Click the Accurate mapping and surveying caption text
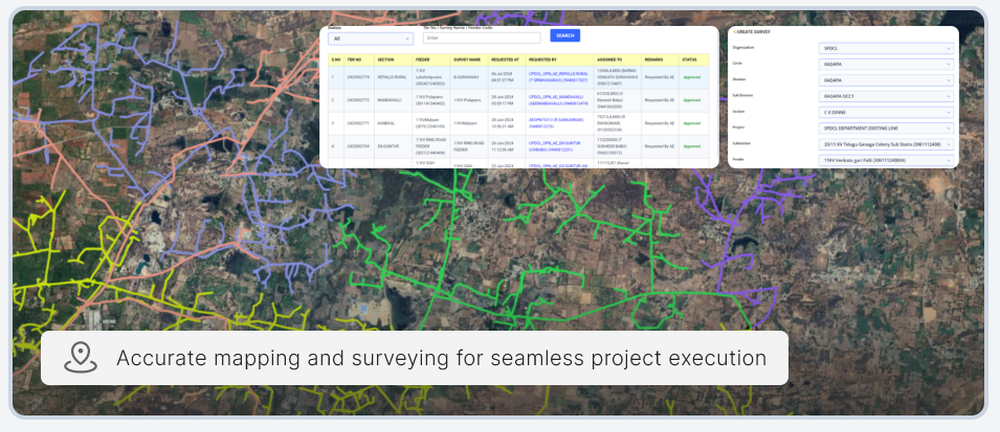Screen dimensions: 1000x432 click(441, 358)
